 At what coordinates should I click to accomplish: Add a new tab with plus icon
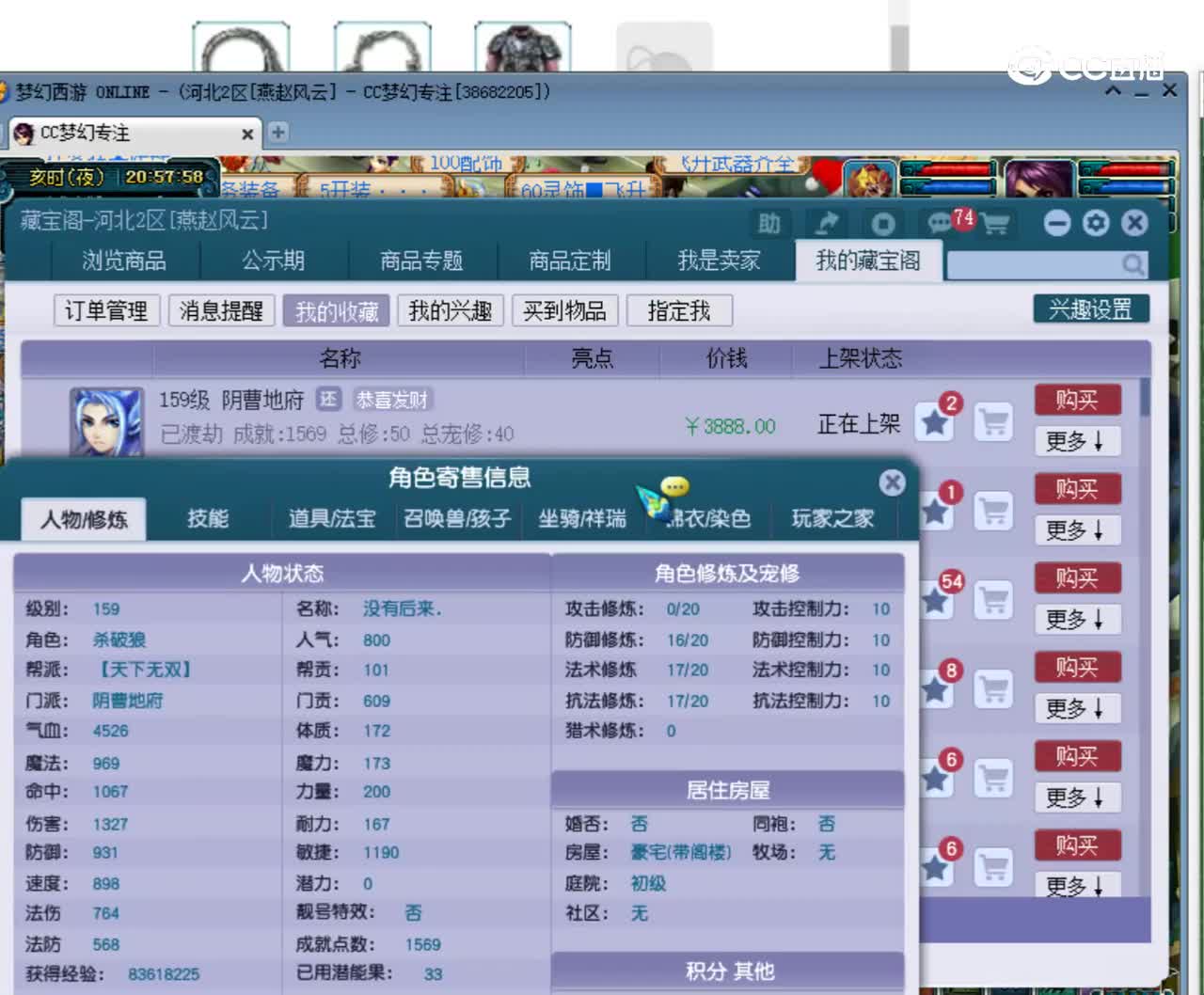pyautogui.click(x=278, y=133)
